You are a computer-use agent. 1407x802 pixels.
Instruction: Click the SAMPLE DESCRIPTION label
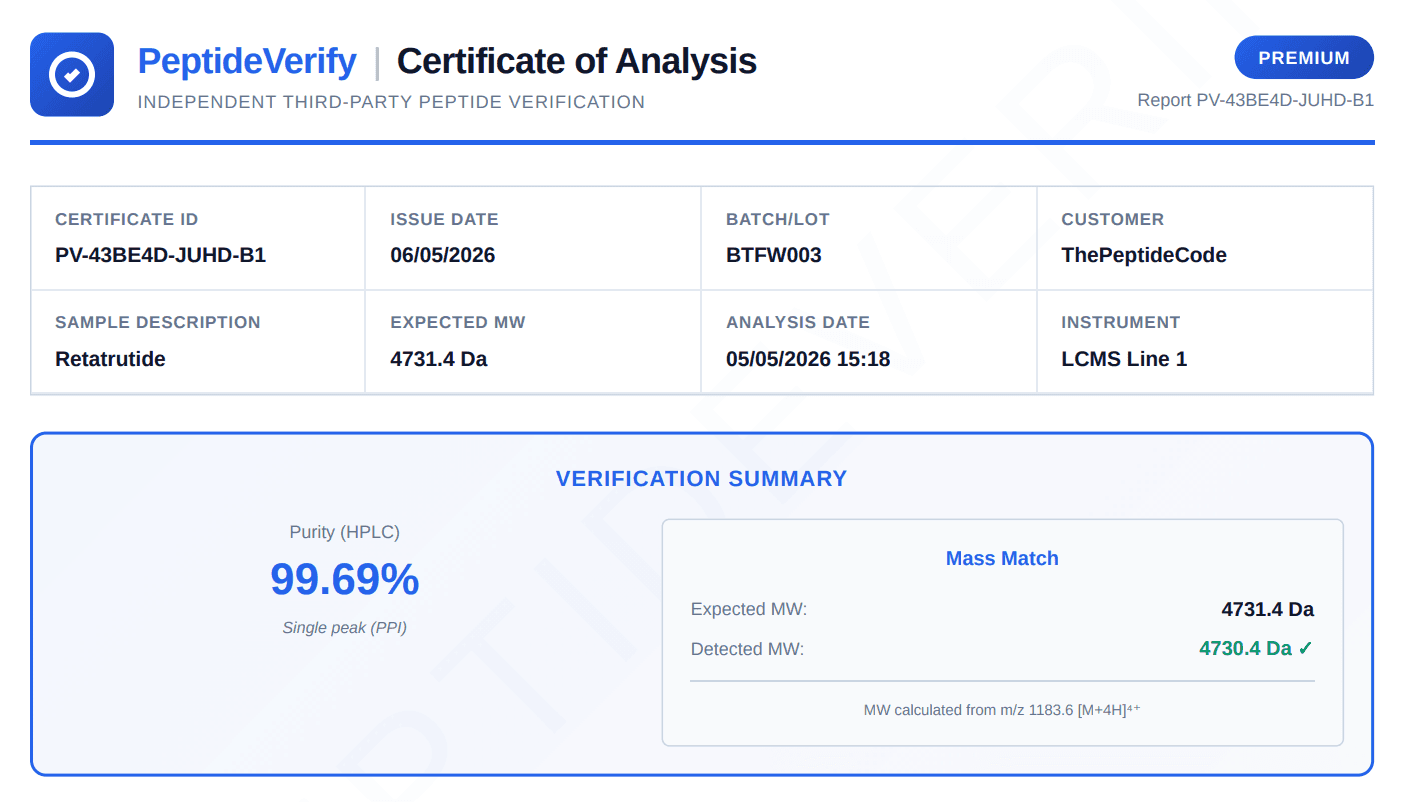(x=158, y=322)
